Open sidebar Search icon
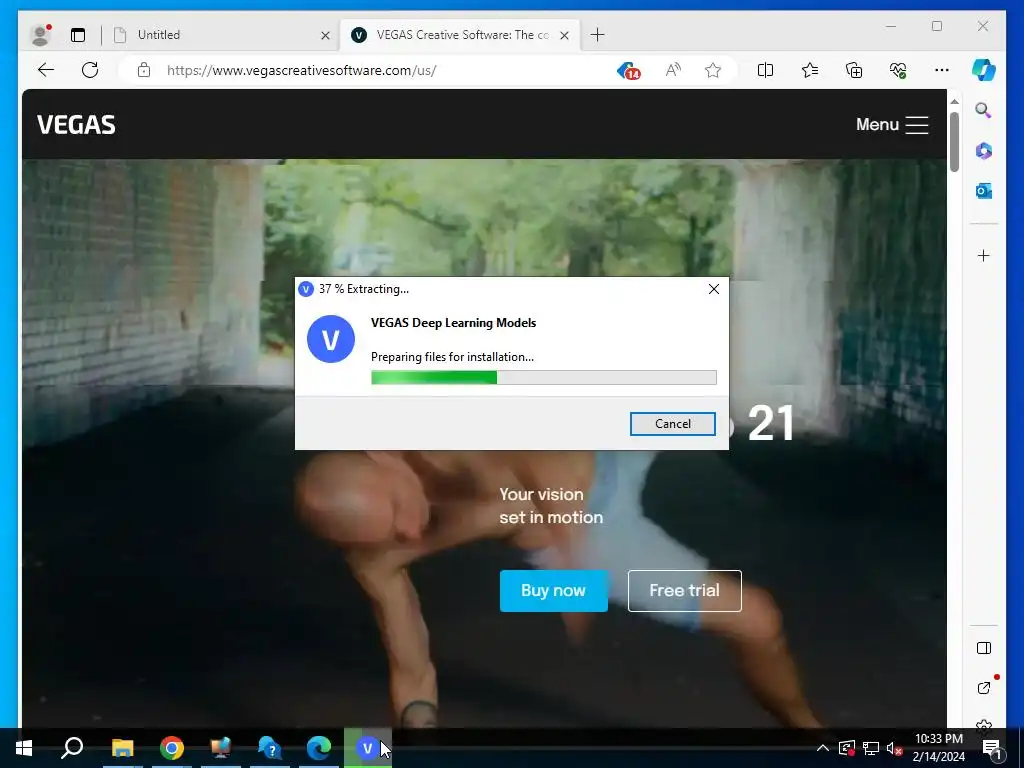 pos(984,110)
